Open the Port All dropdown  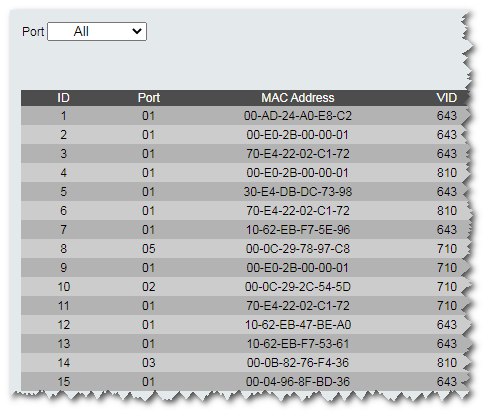pyautogui.click(x=97, y=32)
